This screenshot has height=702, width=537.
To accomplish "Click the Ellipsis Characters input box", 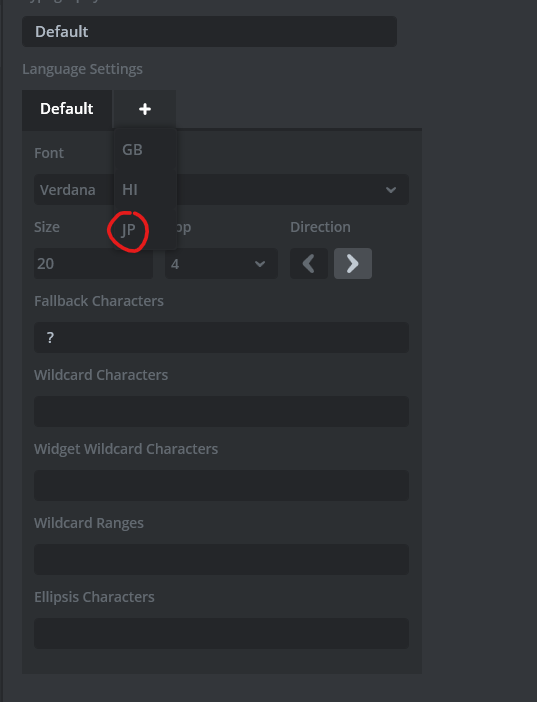I will (221, 634).
